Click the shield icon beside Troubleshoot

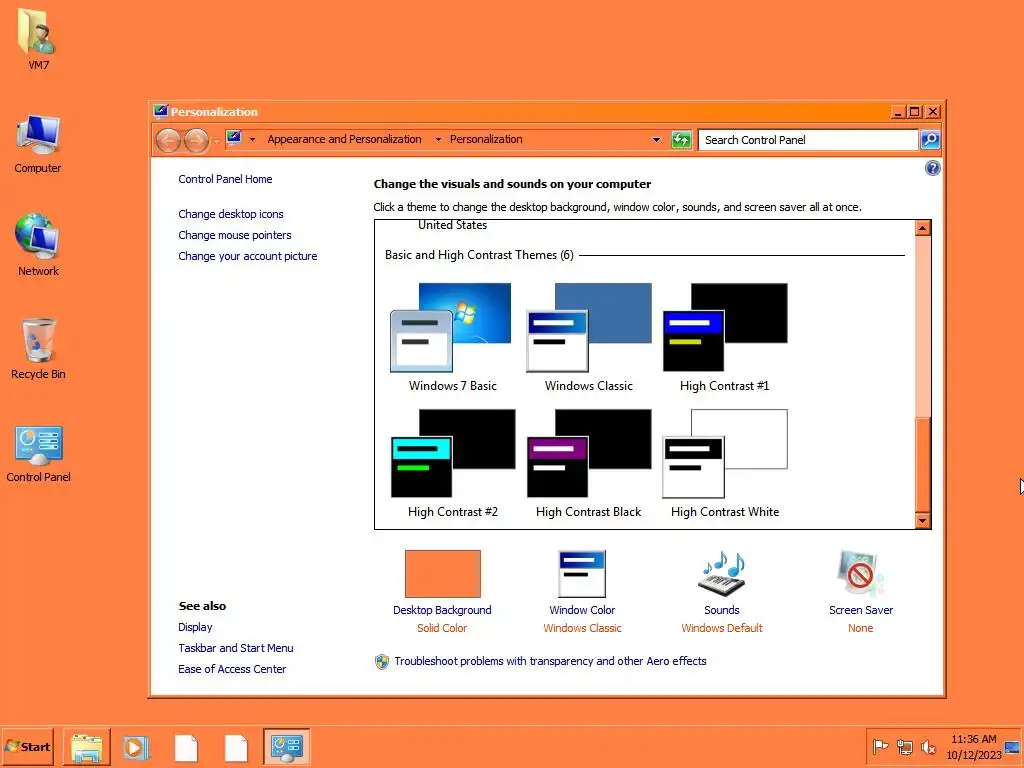382,662
